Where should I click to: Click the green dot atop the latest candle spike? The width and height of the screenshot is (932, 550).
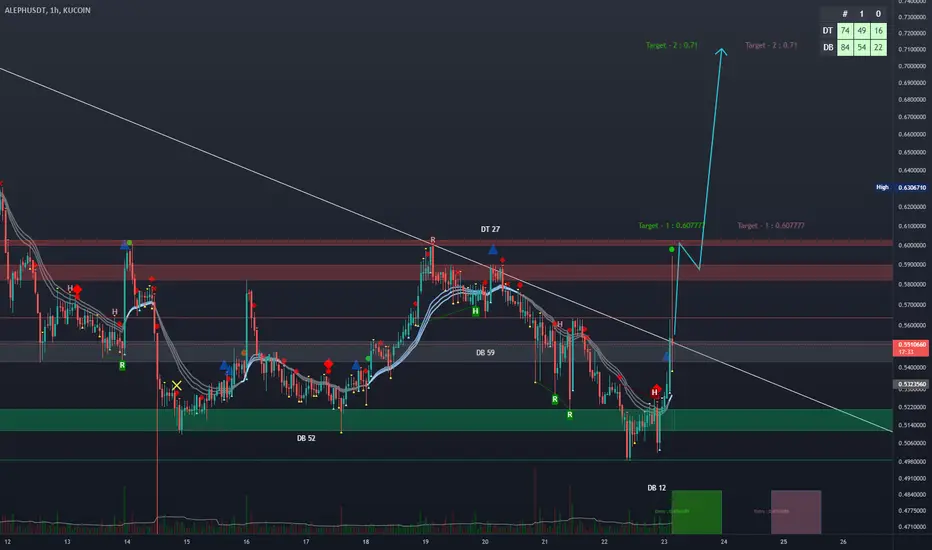[x=672, y=249]
